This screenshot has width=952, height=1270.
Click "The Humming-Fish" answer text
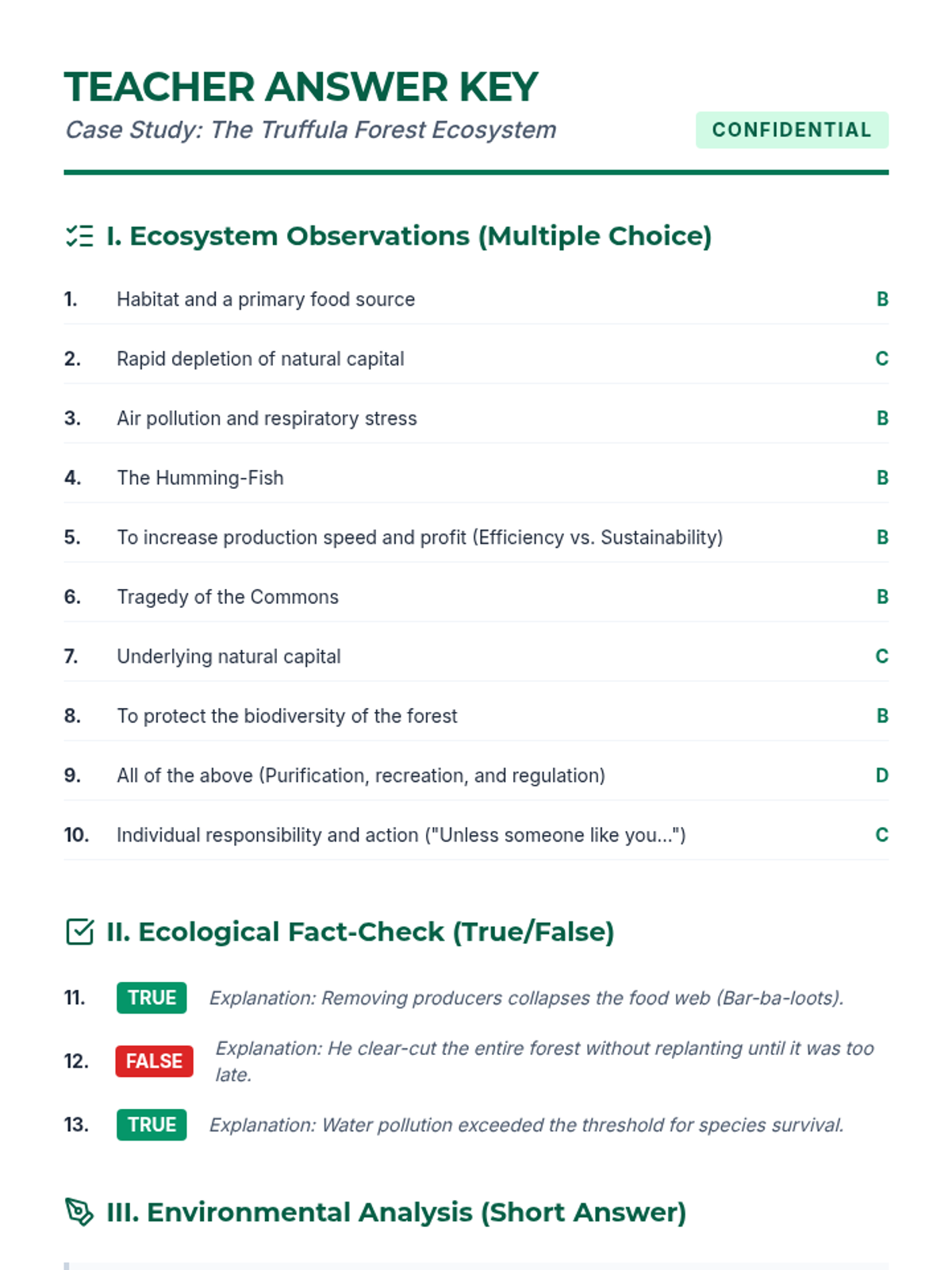click(200, 478)
